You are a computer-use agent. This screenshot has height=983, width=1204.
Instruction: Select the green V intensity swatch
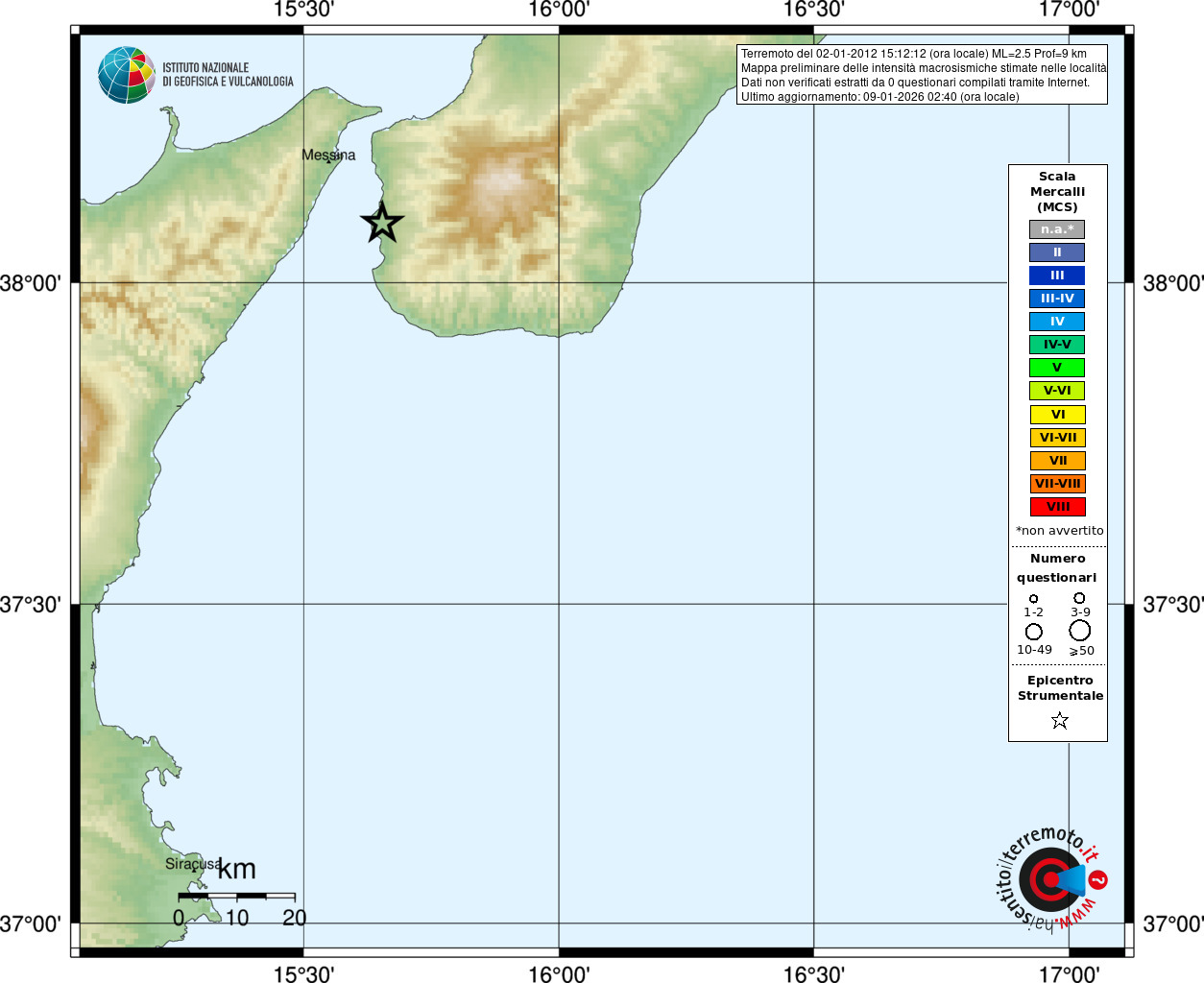(1057, 368)
